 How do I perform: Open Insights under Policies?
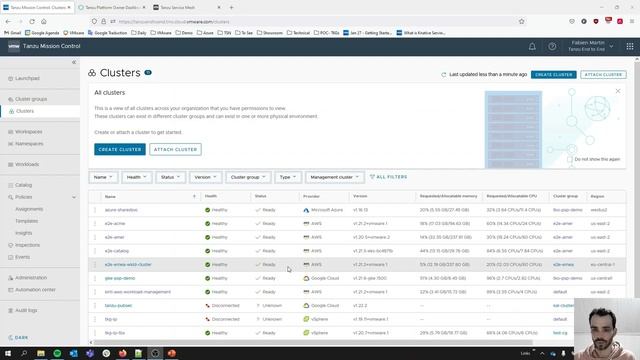[x=23, y=233]
